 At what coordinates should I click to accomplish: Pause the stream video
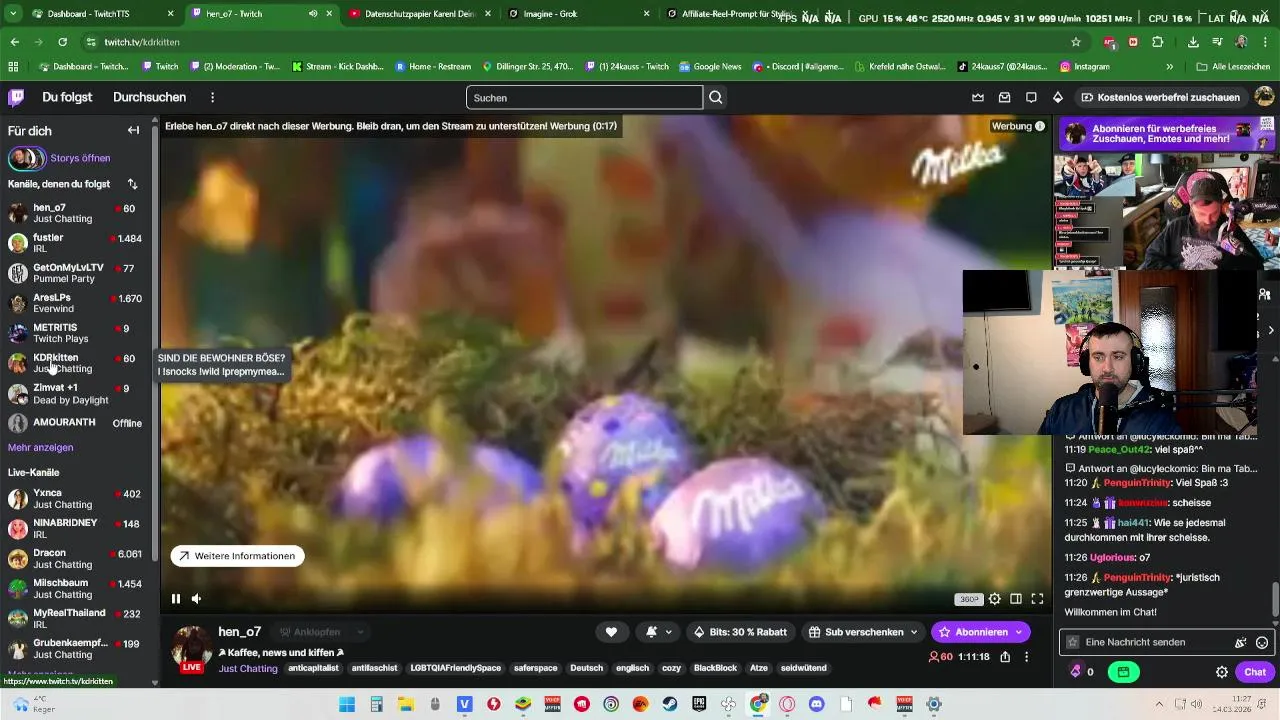tap(176, 599)
